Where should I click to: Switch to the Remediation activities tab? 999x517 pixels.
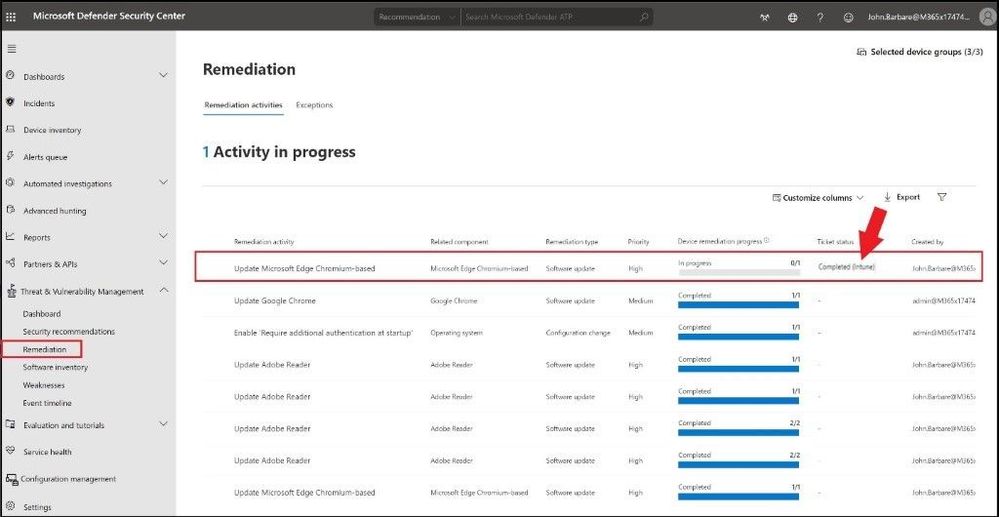tap(243, 105)
